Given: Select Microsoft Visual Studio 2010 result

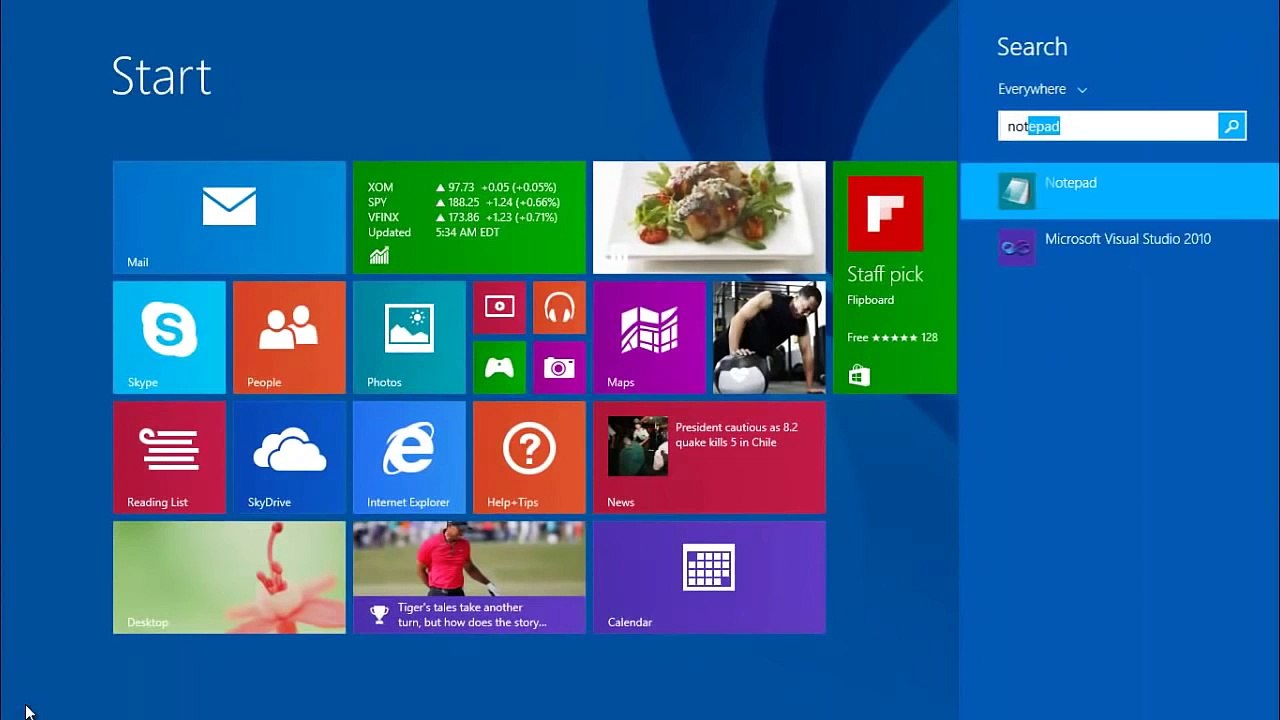Looking at the screenshot, I should [1119, 247].
